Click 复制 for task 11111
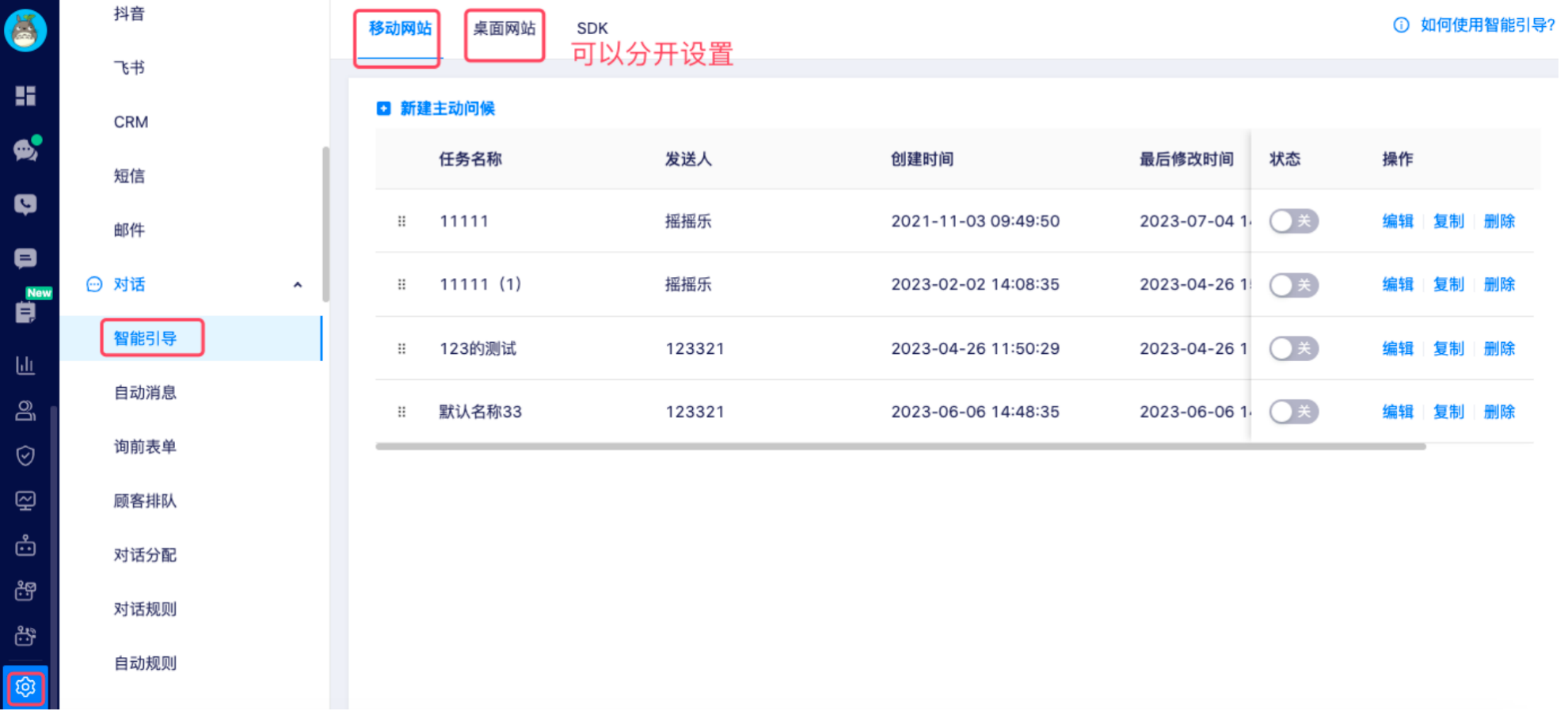This screenshot has width=1568, height=711. (x=1448, y=222)
